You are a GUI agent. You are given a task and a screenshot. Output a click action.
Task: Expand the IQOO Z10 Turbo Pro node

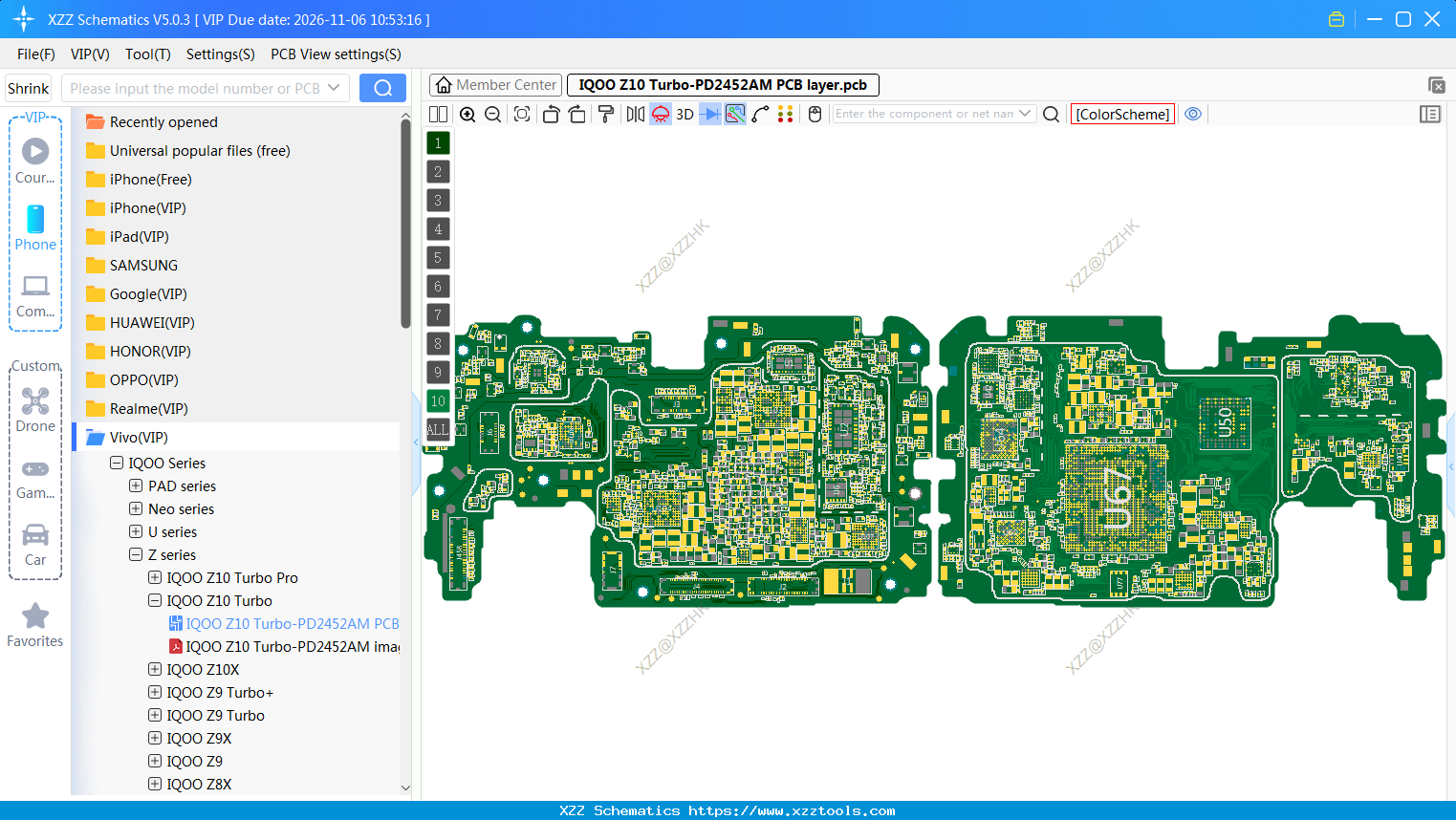154,577
